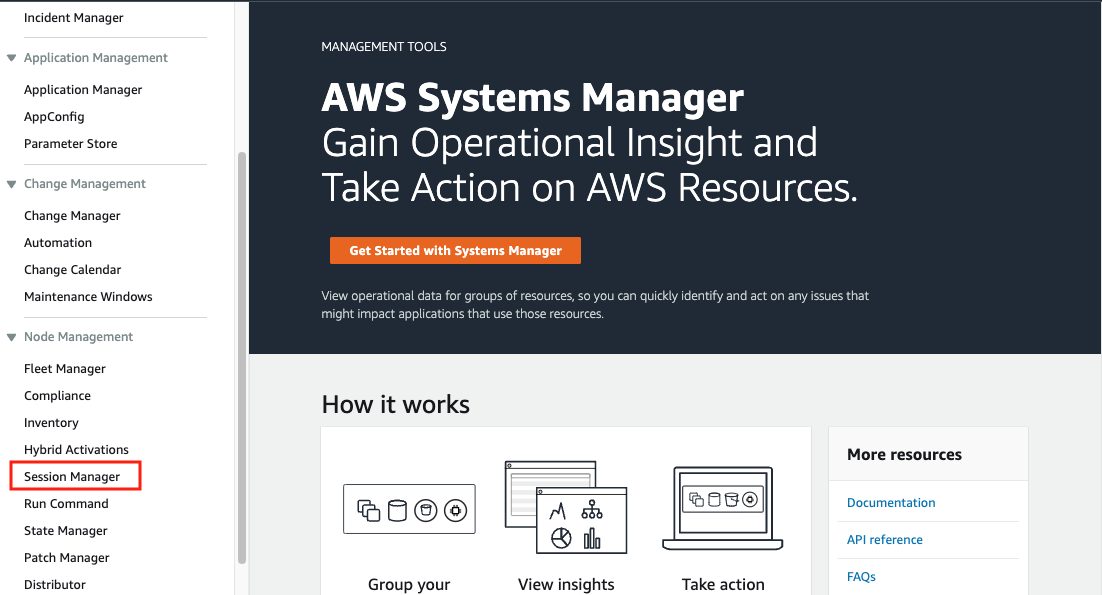Open AppConfig from navigation
1102x595 pixels.
point(54,117)
